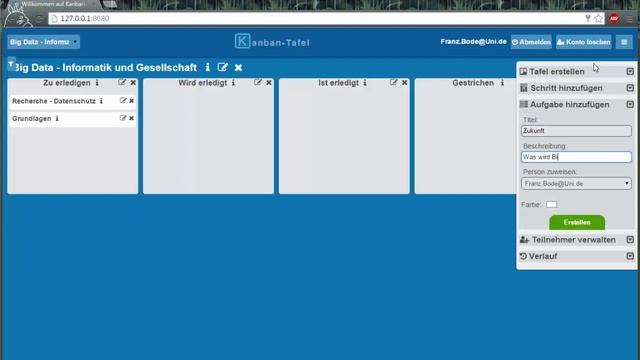The width and height of the screenshot is (640, 360).
Task: Click the Zu erledigen column heading
Action: 67,83
